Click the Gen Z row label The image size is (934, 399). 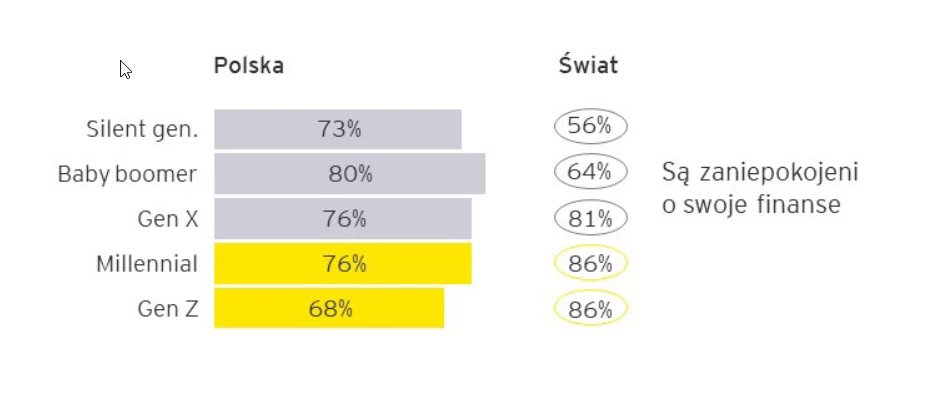(167, 309)
